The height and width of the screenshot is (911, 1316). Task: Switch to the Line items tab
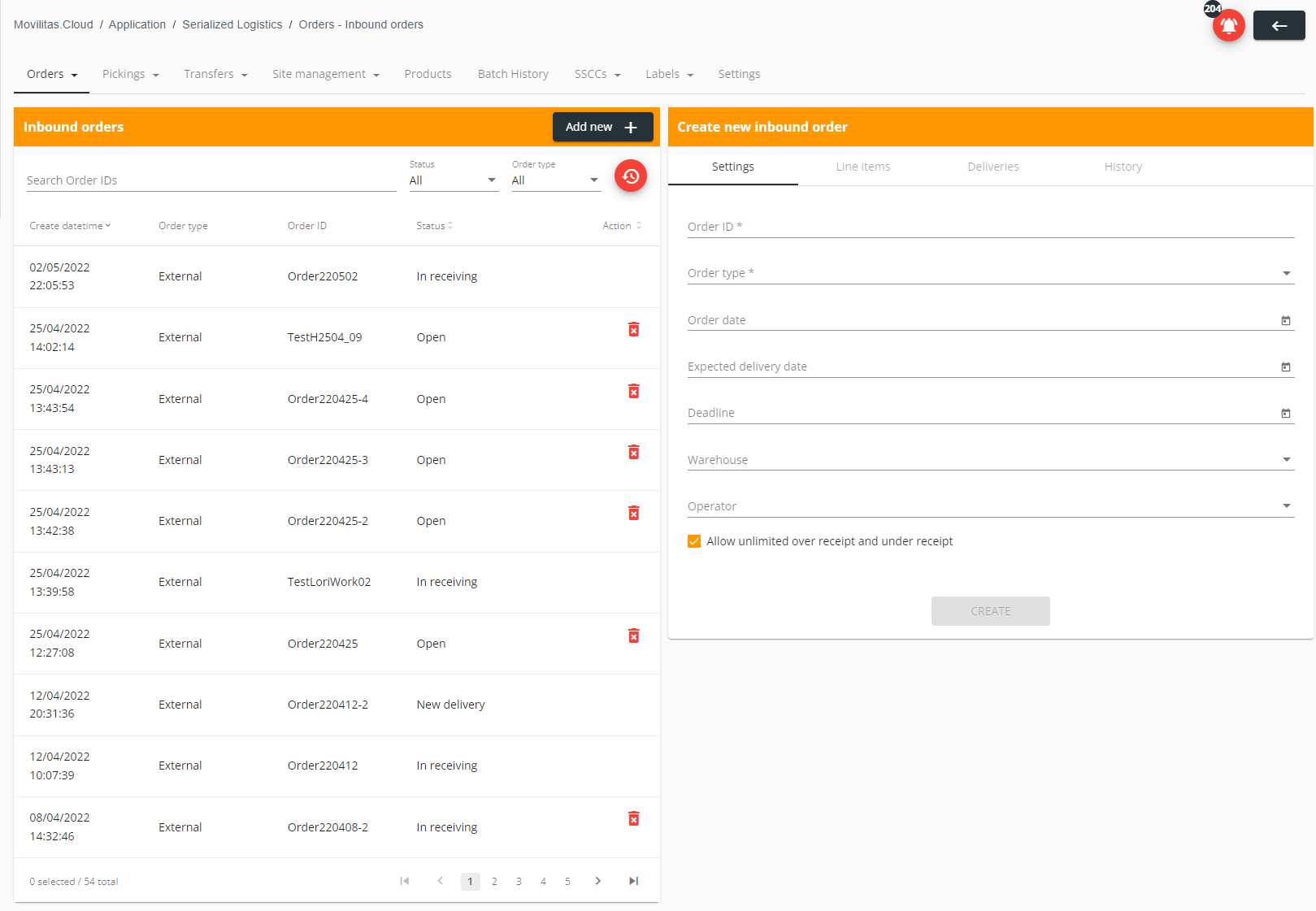tap(862, 167)
